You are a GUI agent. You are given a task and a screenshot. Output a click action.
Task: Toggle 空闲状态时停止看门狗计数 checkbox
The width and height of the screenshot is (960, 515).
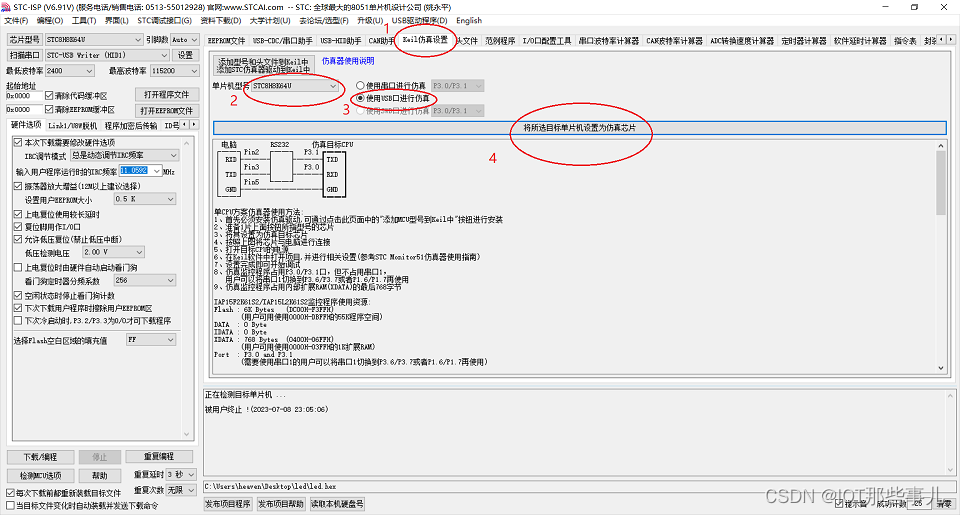tap(18, 296)
